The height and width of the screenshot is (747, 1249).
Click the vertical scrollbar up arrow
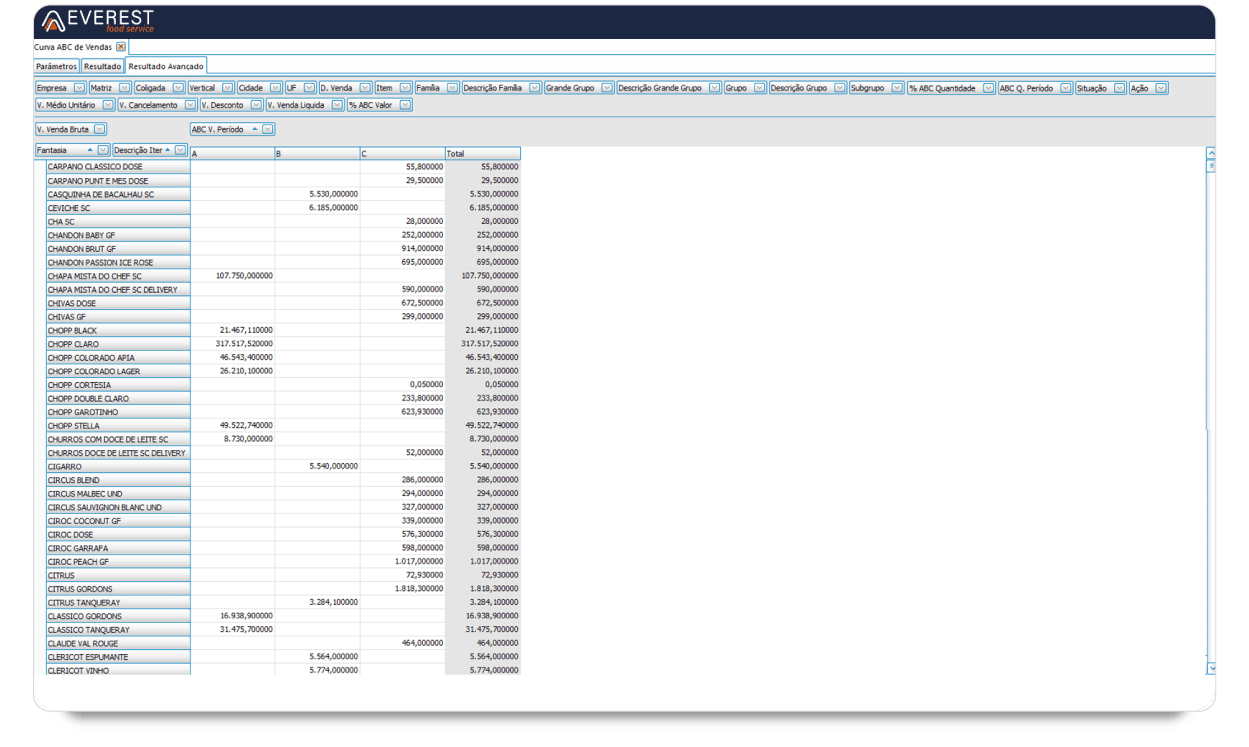coord(1211,154)
